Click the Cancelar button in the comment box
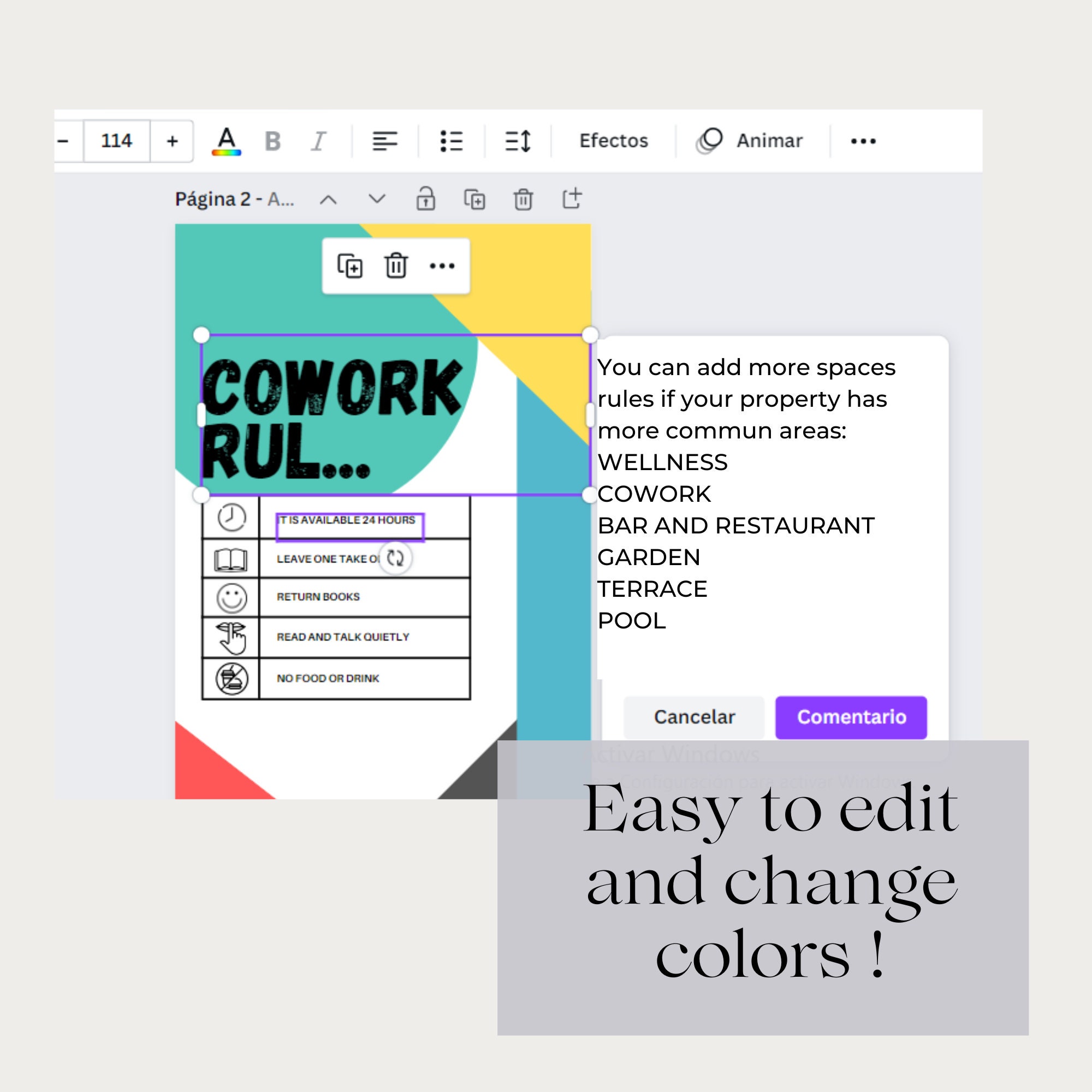This screenshot has width=1092, height=1092. click(x=693, y=717)
